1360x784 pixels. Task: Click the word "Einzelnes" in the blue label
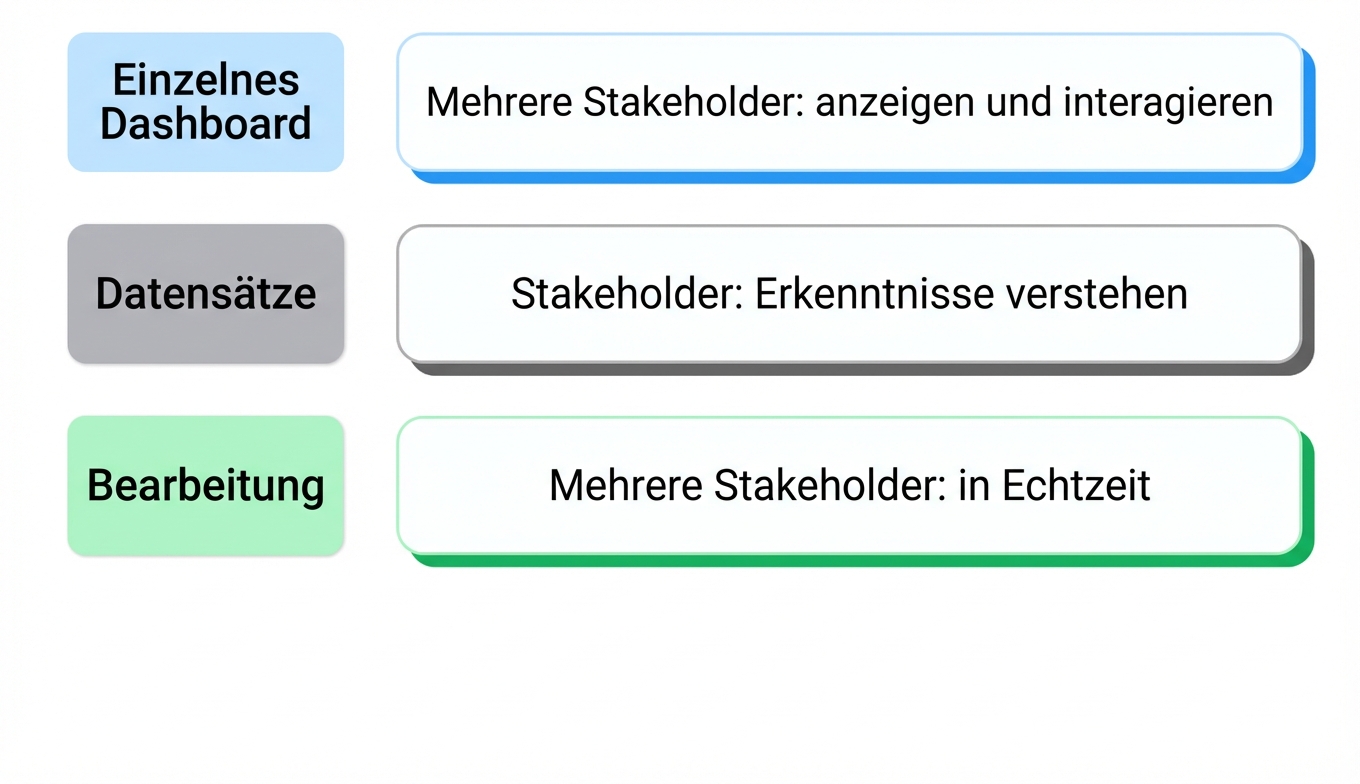(205, 80)
